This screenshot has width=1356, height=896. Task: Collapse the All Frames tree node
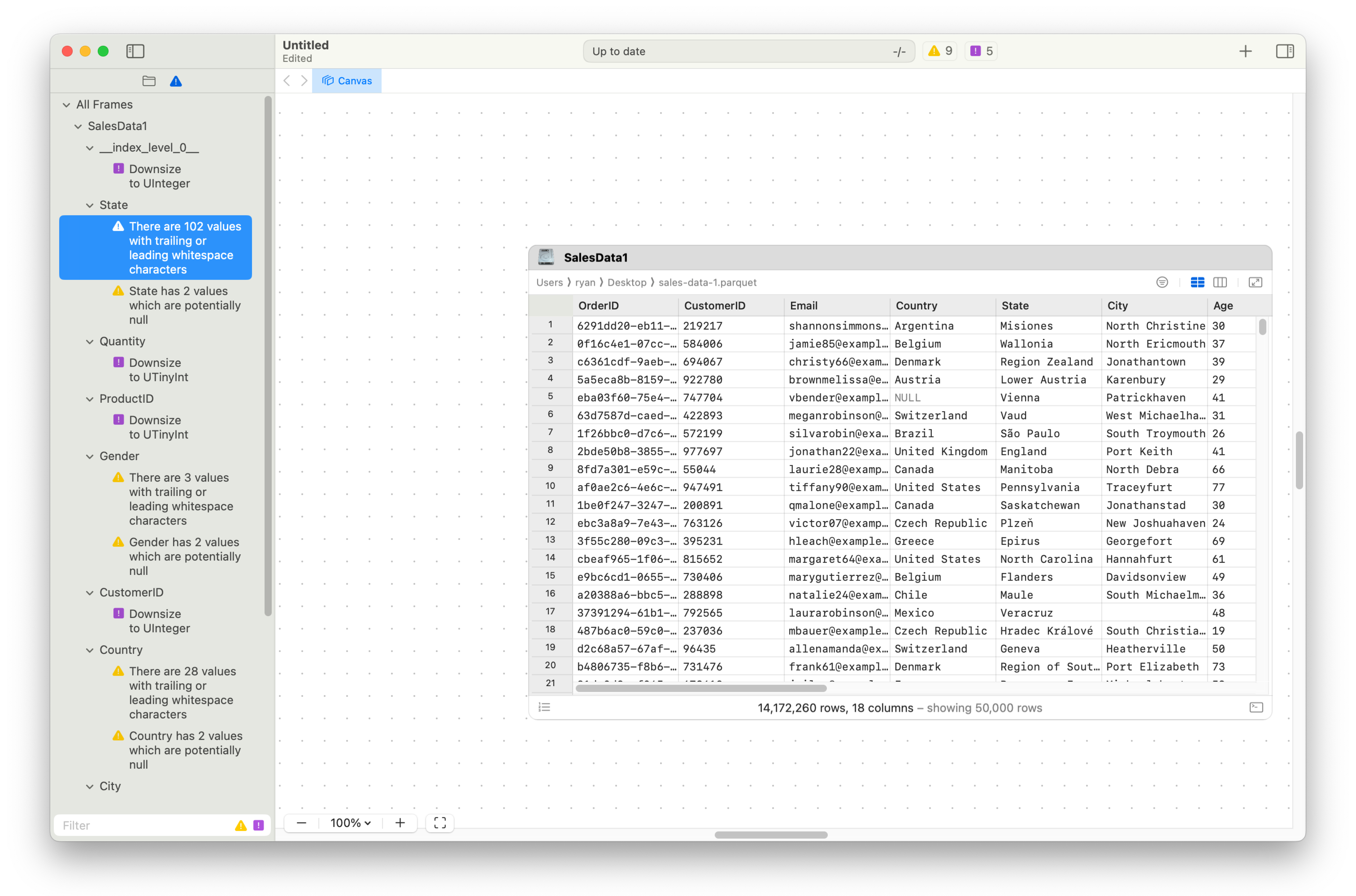tap(67, 105)
